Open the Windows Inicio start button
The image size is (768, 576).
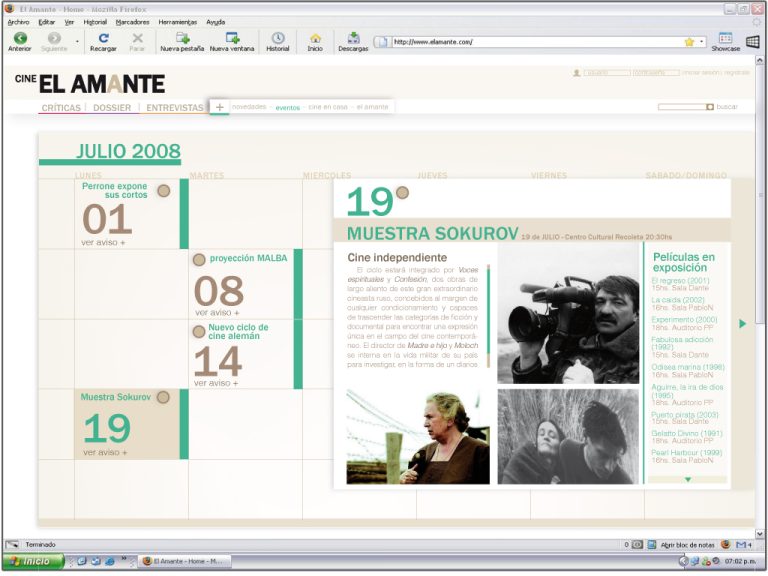click(x=33, y=561)
